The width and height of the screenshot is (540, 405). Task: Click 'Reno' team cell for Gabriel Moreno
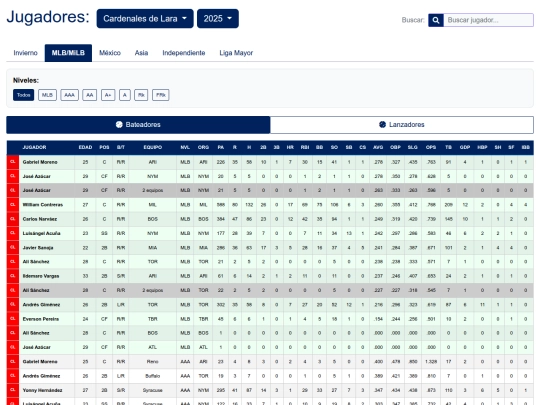click(153, 362)
